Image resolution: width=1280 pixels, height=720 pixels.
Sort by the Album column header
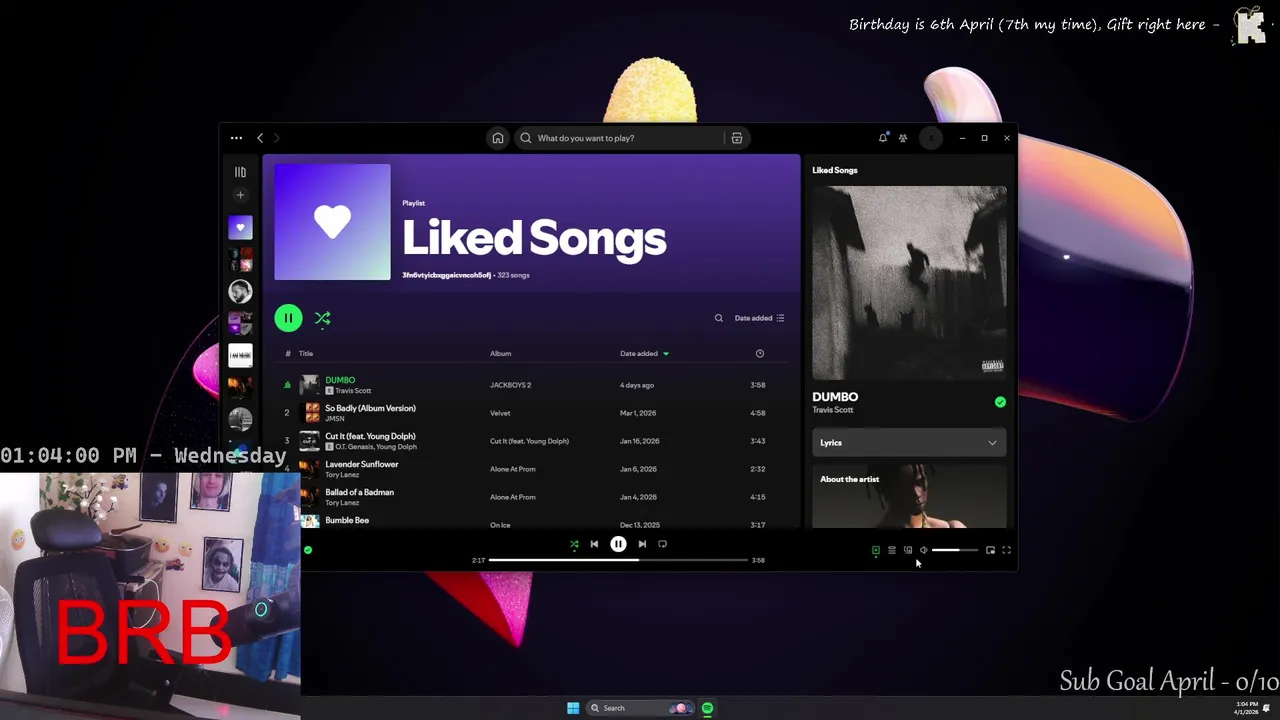point(500,353)
